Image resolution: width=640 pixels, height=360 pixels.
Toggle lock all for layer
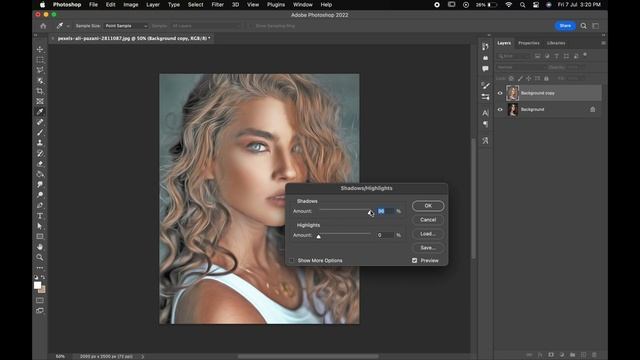(x=547, y=78)
